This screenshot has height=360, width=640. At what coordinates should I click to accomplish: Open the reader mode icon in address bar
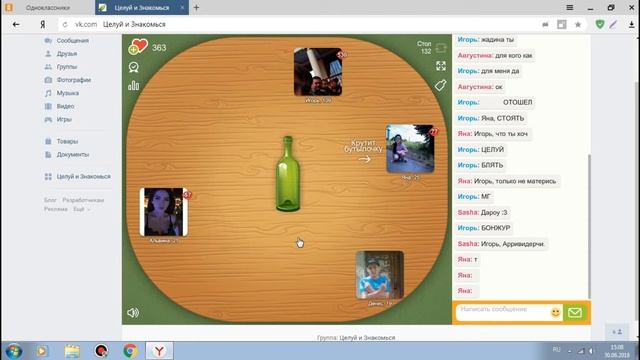click(x=562, y=24)
